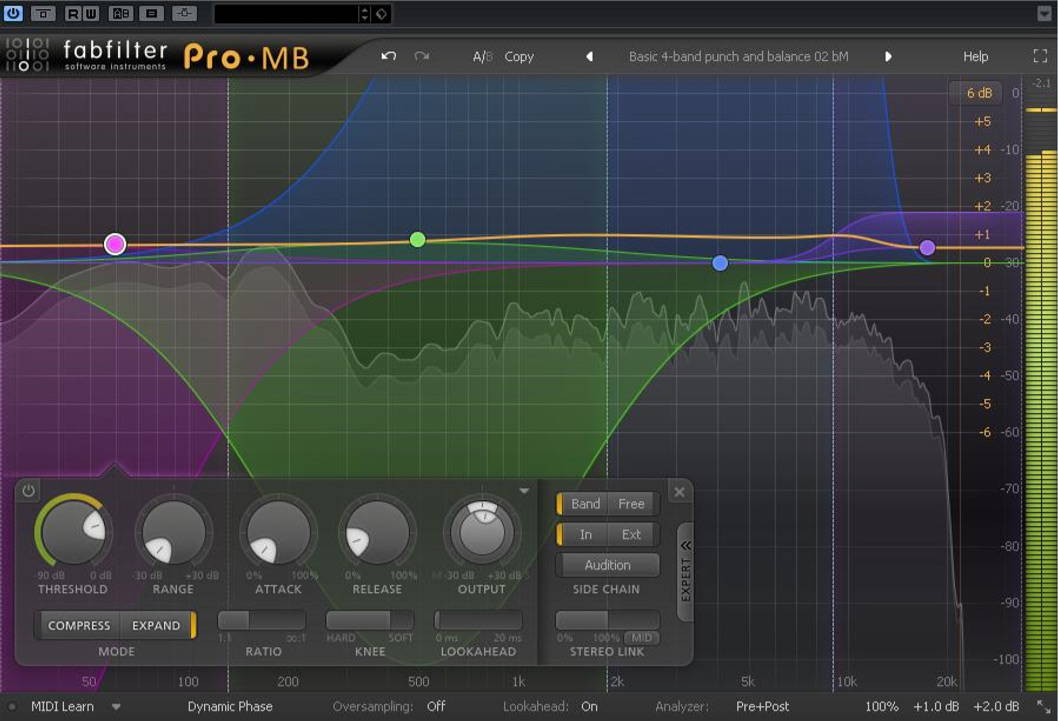
Task: Set side chain input to In
Action: pos(585,535)
